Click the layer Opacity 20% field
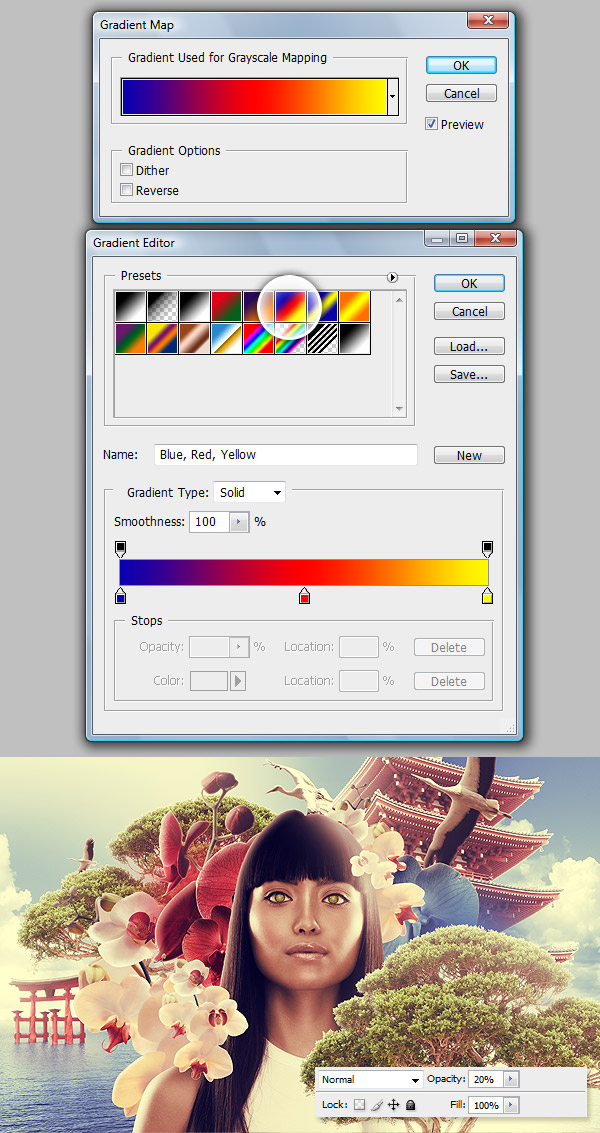This screenshot has height=1133, width=600. coord(485,1080)
